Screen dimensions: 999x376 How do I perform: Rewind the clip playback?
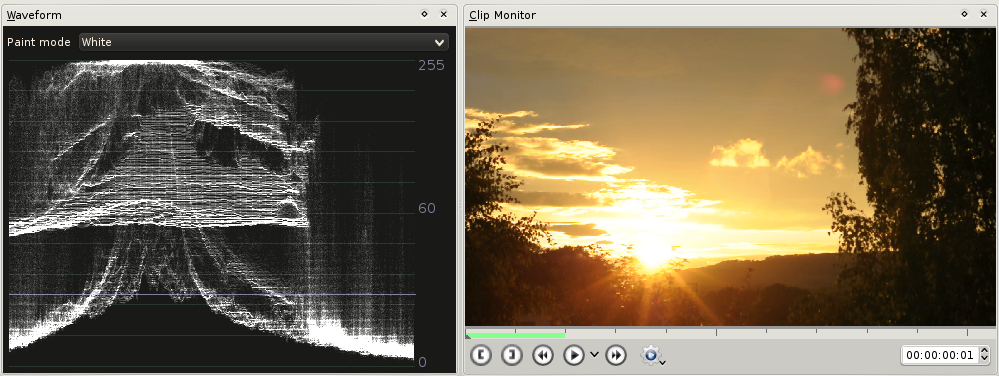[x=543, y=355]
